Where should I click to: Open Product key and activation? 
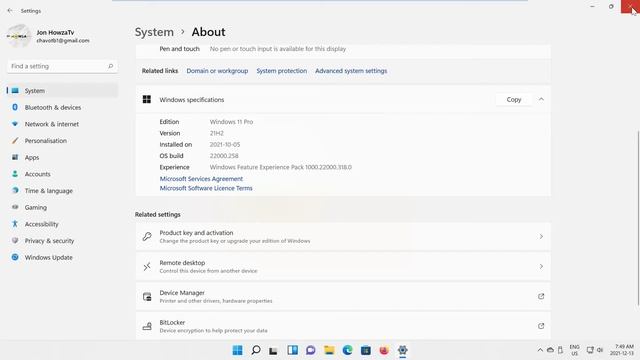click(x=343, y=237)
